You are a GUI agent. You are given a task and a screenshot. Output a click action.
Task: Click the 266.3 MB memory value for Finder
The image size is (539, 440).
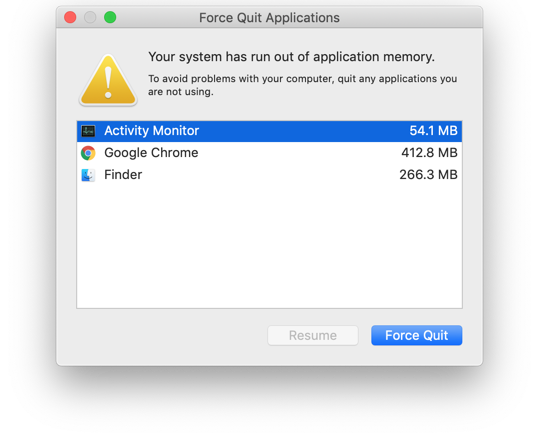(428, 175)
